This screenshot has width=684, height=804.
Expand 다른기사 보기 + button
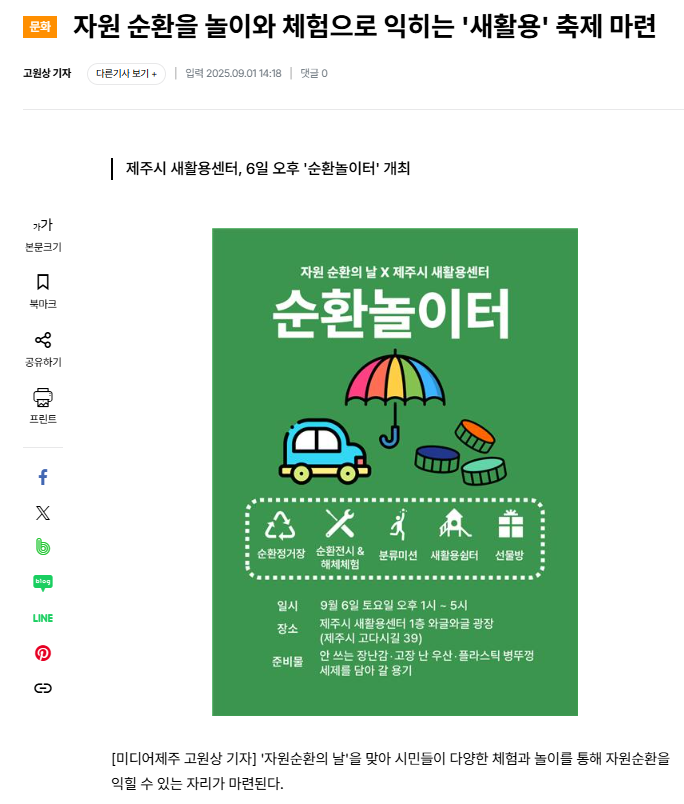coord(126,74)
